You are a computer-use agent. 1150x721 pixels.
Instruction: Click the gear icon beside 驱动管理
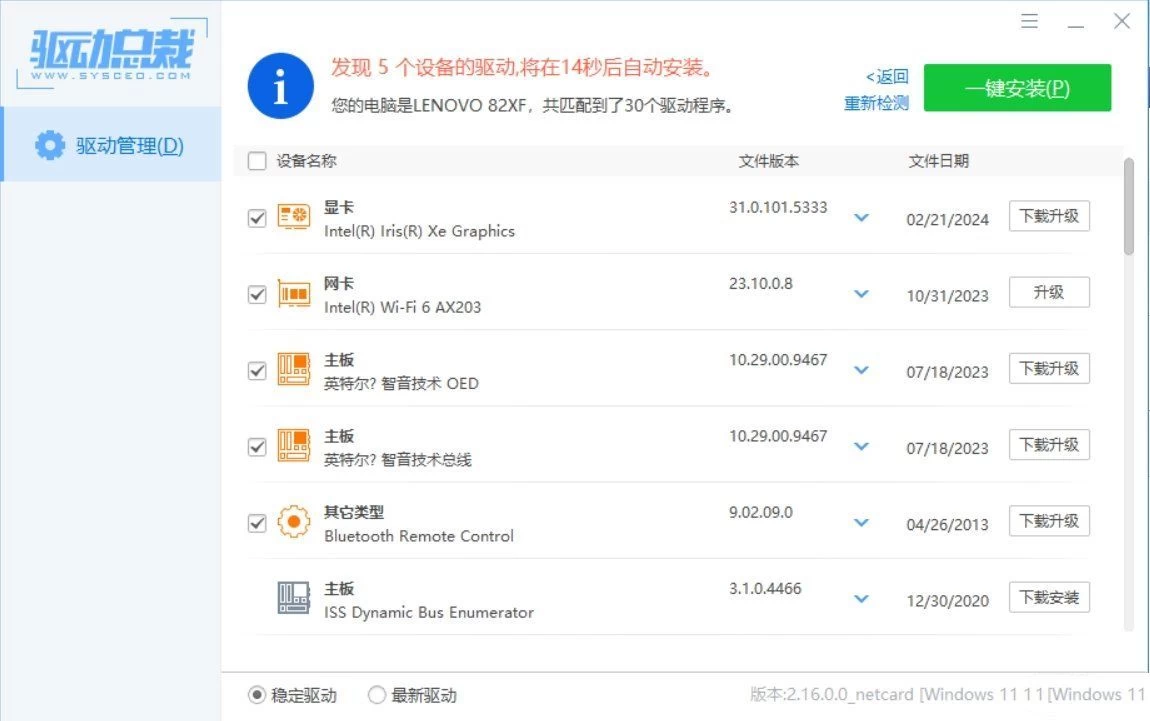click(50, 145)
